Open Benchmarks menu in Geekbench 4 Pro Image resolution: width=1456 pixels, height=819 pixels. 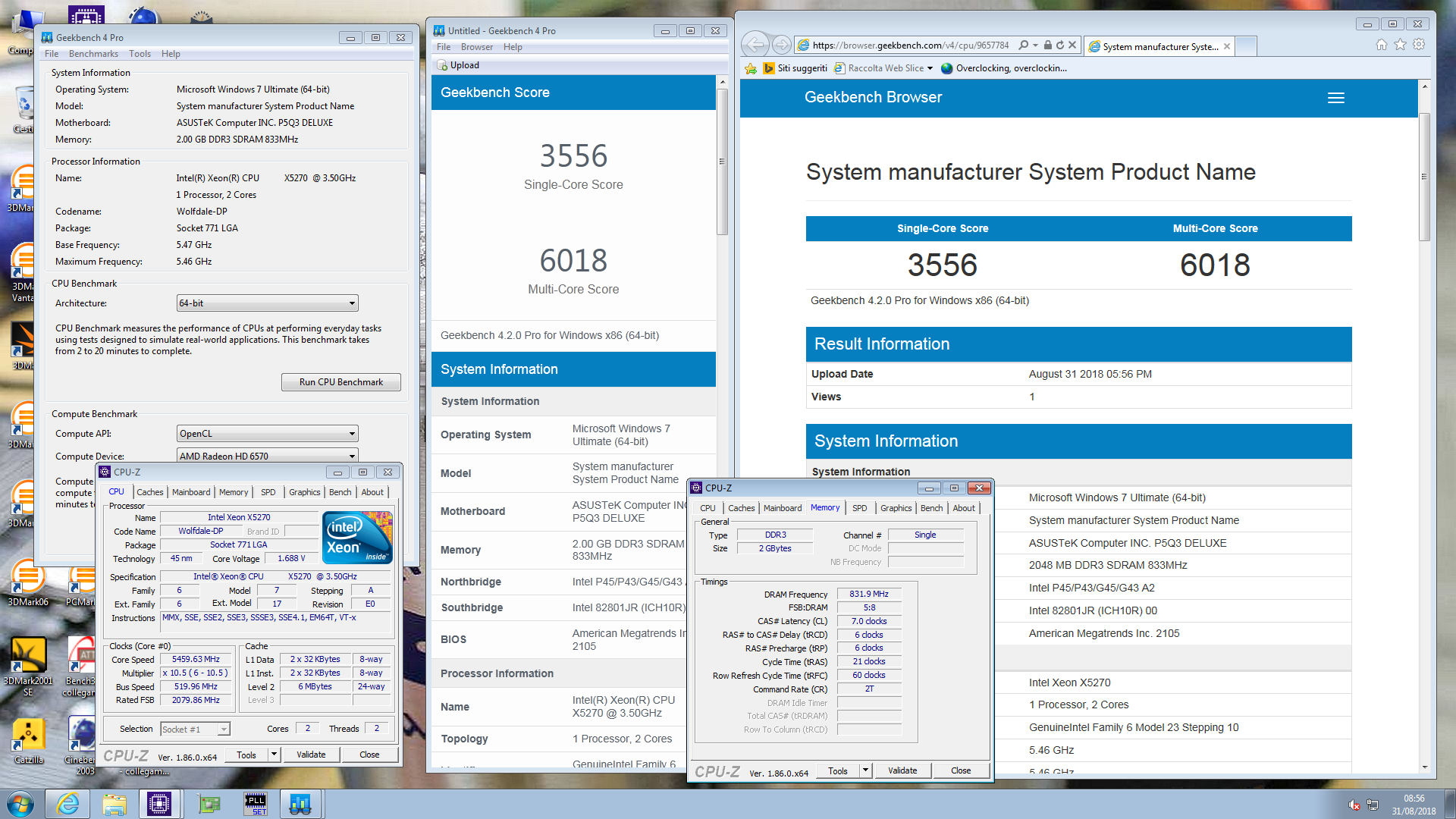93,54
